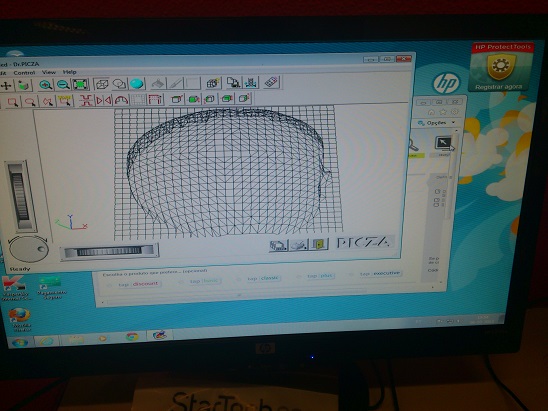
Task: Select the fourth green cube view icon
Action: click(227, 99)
